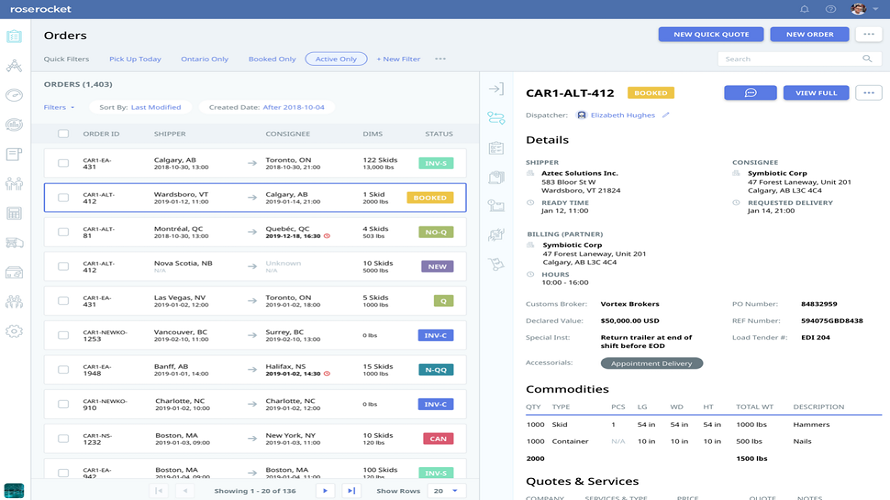The width and height of the screenshot is (890, 500).
Task: Toggle the select-all orders checkbox
Action: click(64, 134)
